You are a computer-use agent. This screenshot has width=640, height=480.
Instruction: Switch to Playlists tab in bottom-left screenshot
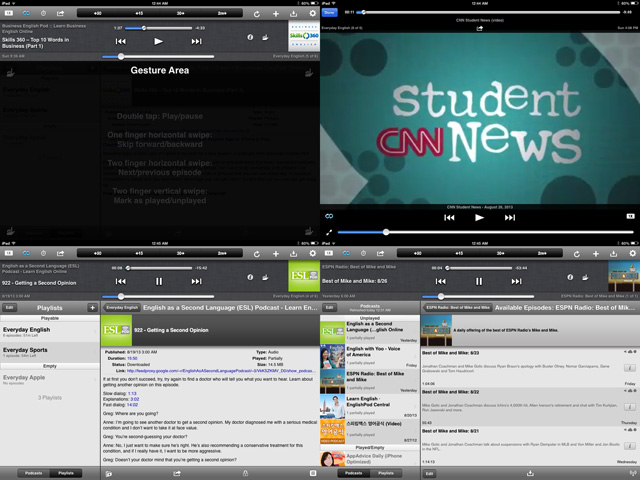tap(66, 473)
